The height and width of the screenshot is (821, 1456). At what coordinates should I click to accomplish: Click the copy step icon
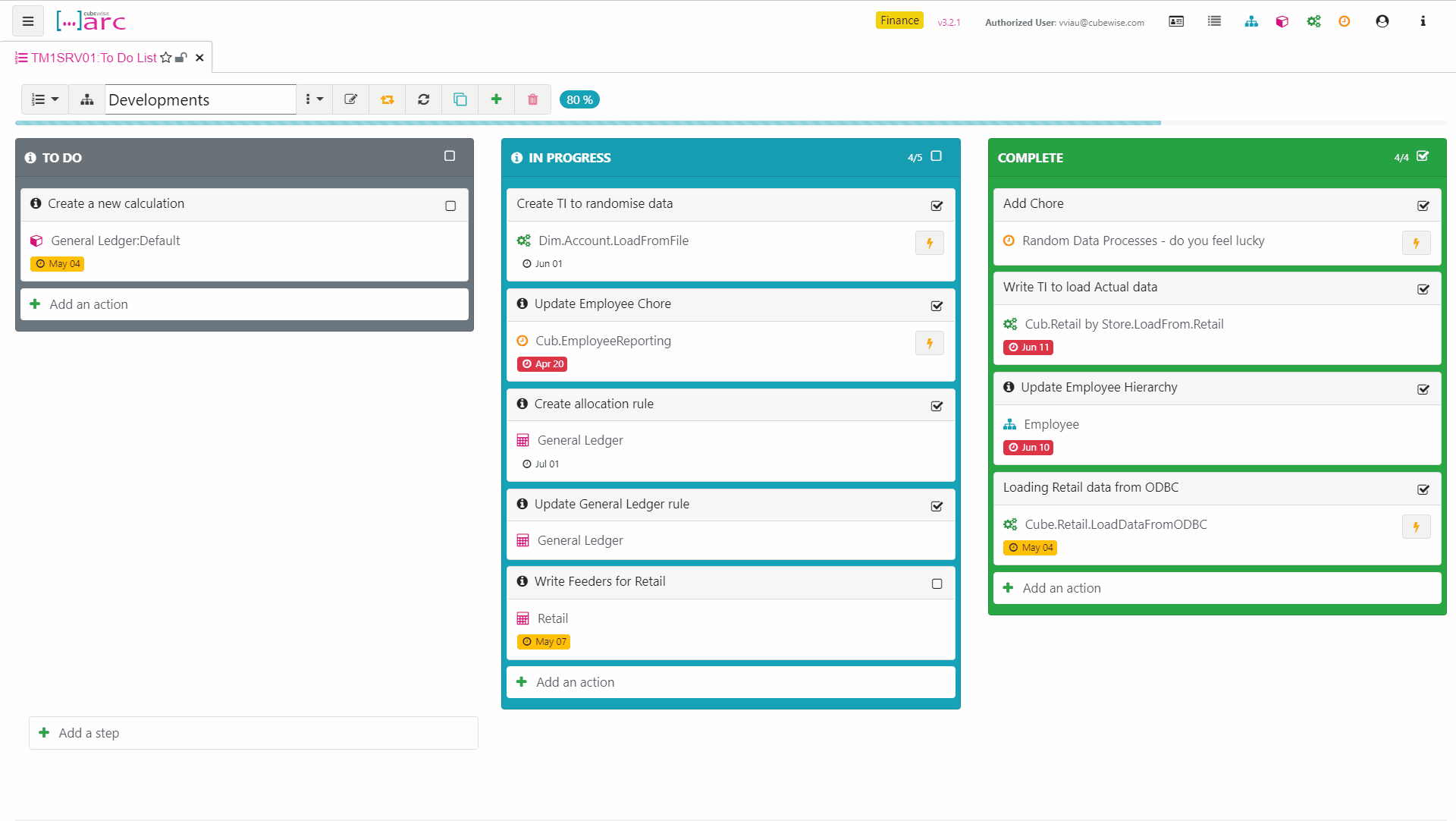pyautogui.click(x=460, y=99)
